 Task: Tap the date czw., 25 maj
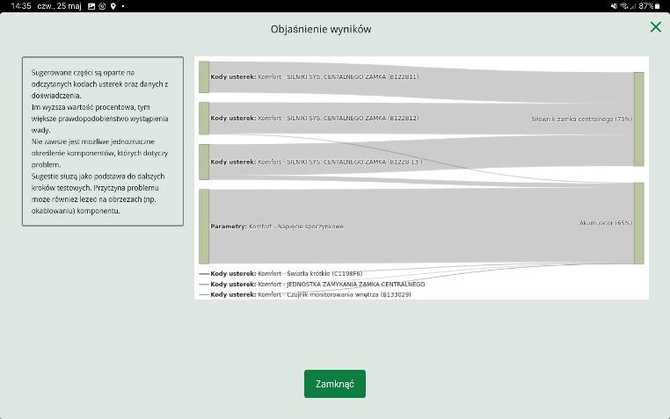[59, 6]
